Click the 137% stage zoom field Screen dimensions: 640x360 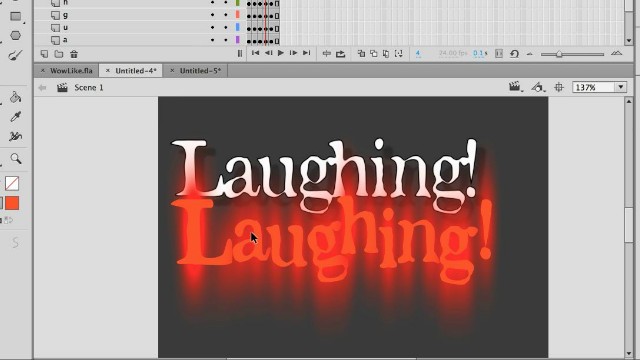coord(594,87)
